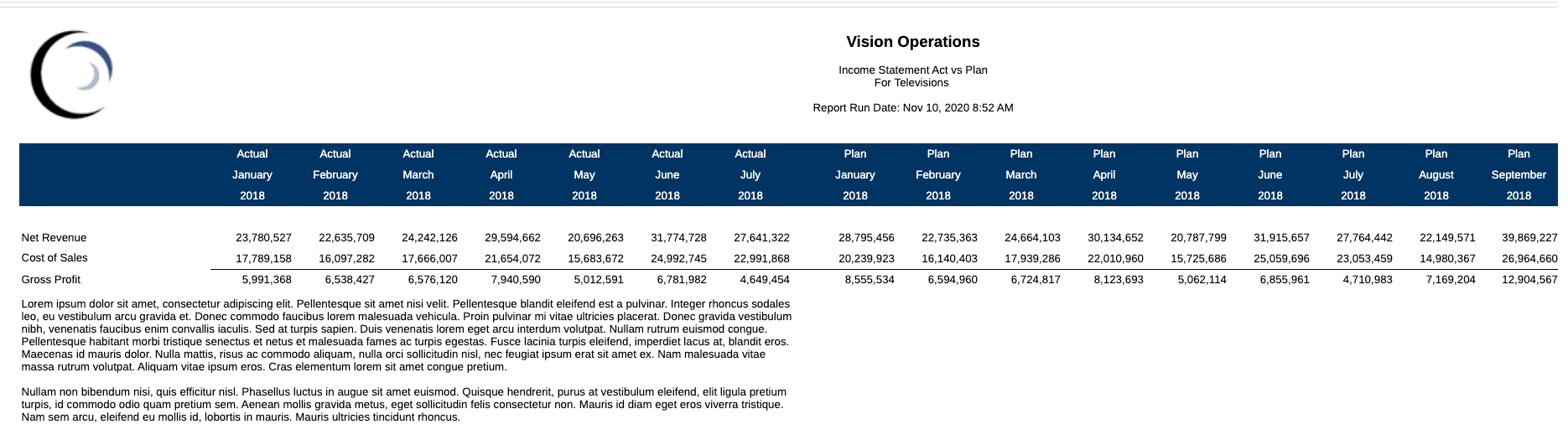Select the Income Statement Act vs Plan subtitle

coord(912,70)
